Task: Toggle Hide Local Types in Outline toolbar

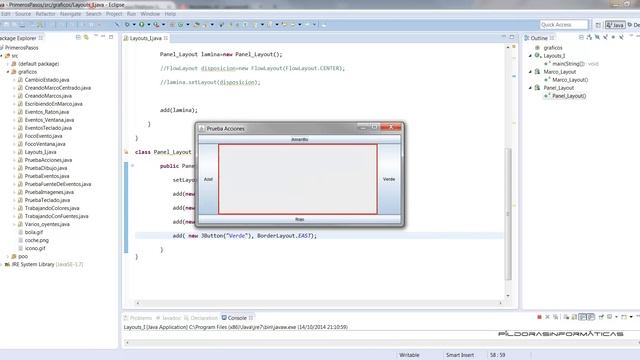Action: pos(621,37)
